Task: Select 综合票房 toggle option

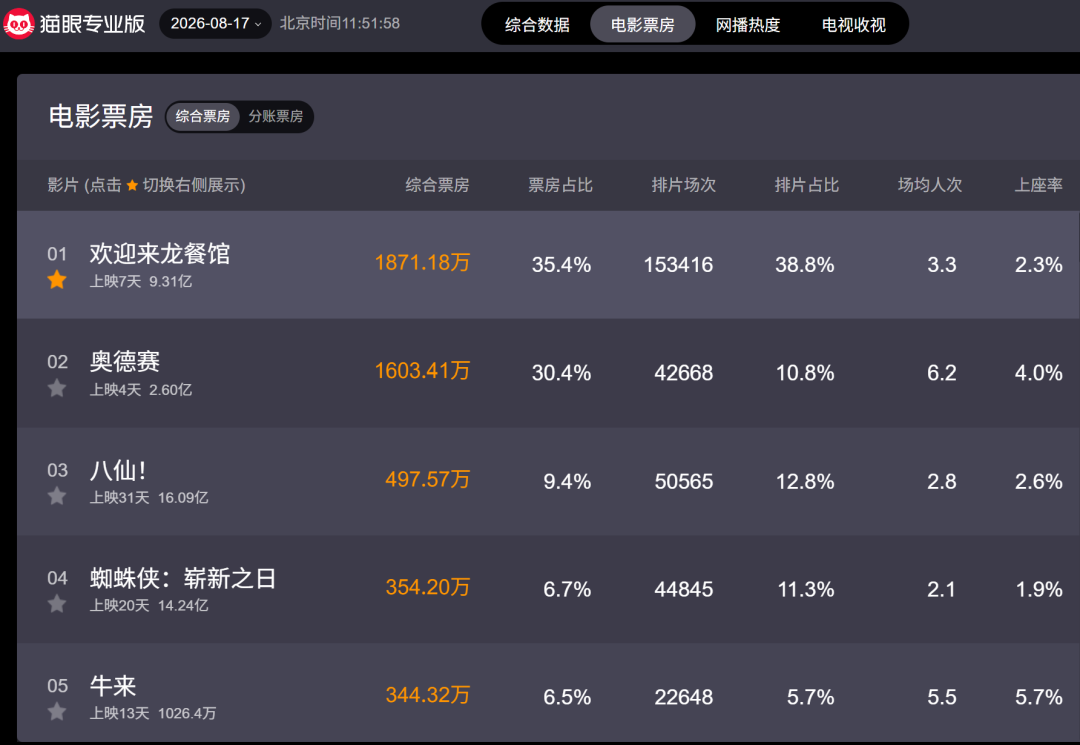Action: click(202, 116)
